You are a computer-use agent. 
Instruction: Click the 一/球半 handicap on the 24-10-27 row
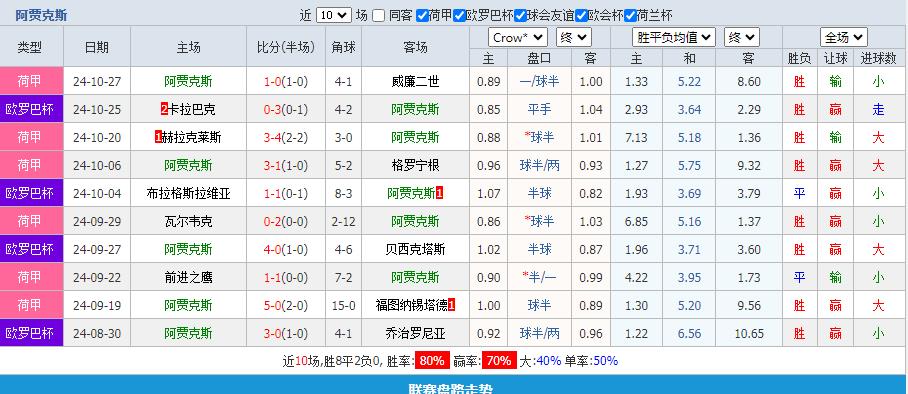tap(540, 82)
